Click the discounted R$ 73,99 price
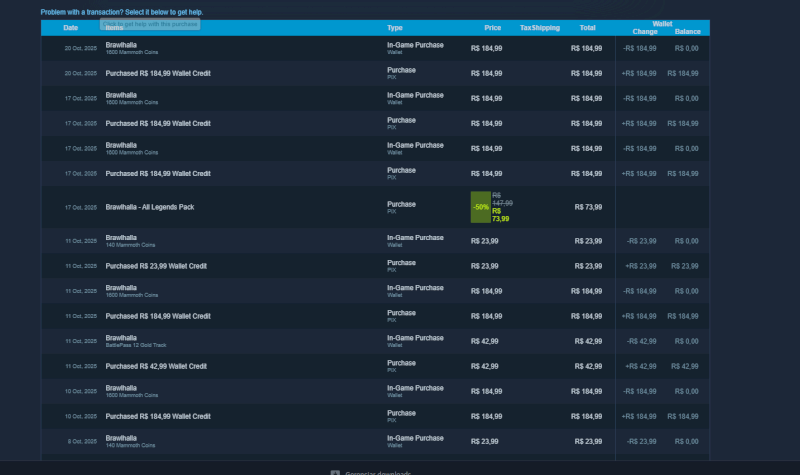800x475 pixels. point(501,215)
